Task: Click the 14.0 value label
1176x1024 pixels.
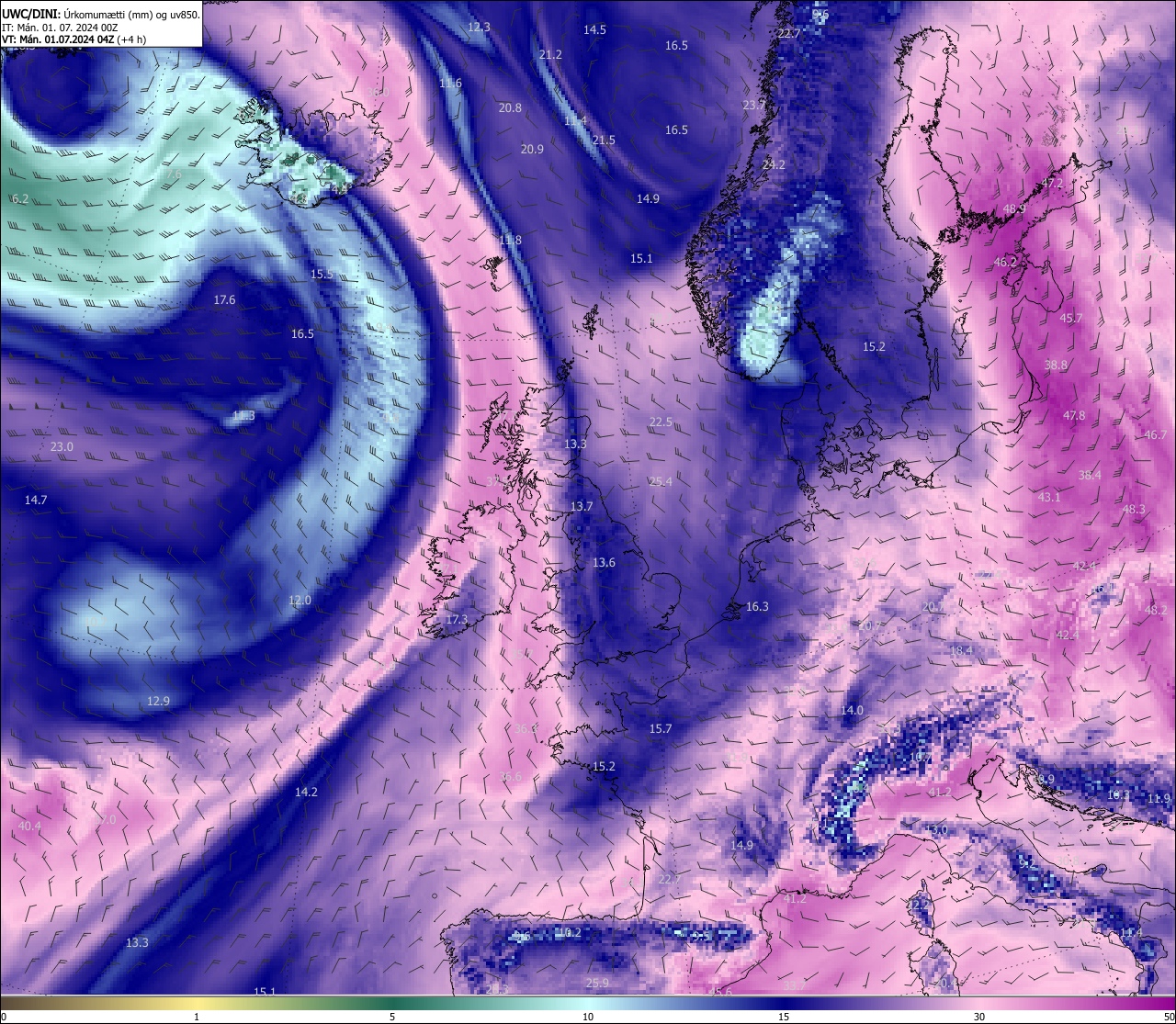Action: click(853, 711)
